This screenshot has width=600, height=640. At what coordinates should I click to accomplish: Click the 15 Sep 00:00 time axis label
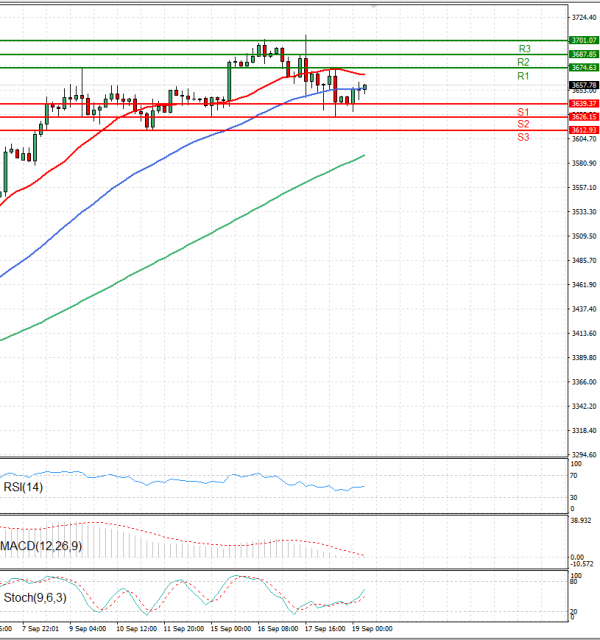[231, 629]
